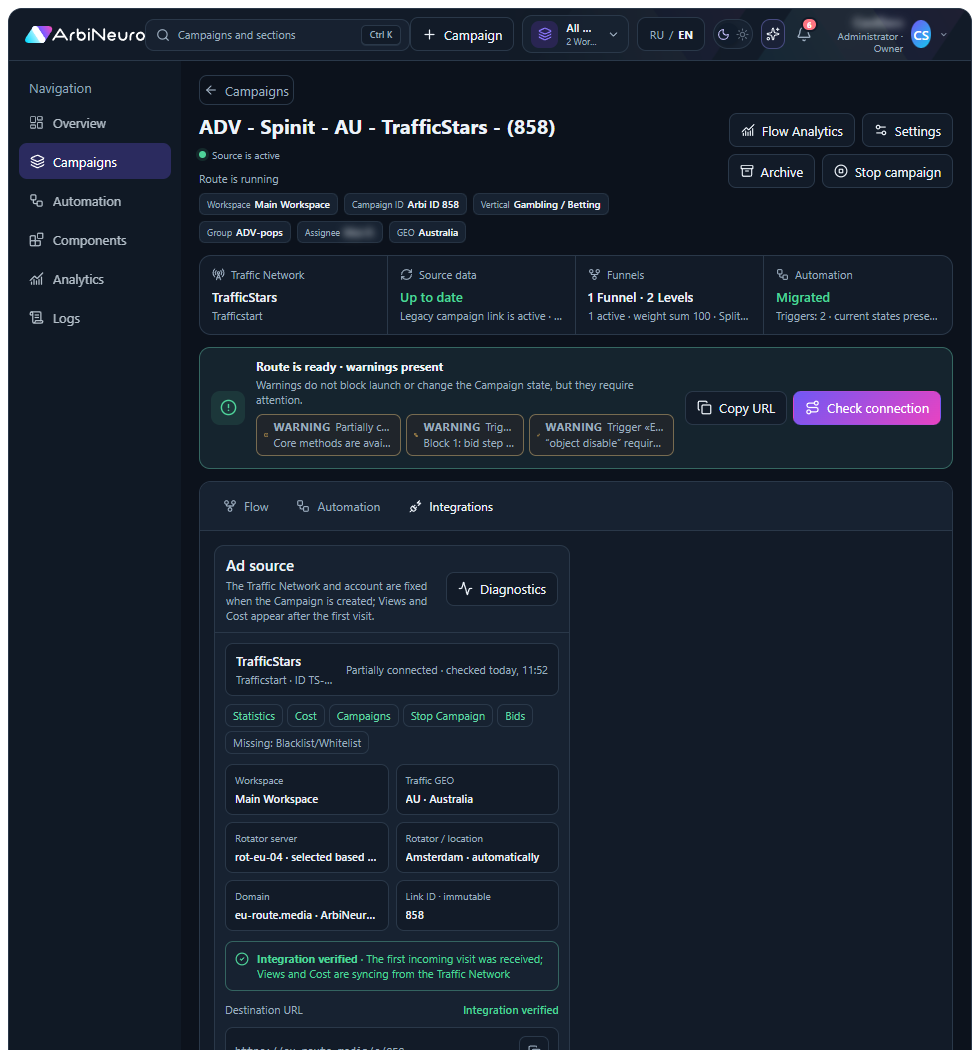Click the GEO Australia tag
This screenshot has height=1050, width=980.
pyautogui.click(x=427, y=232)
